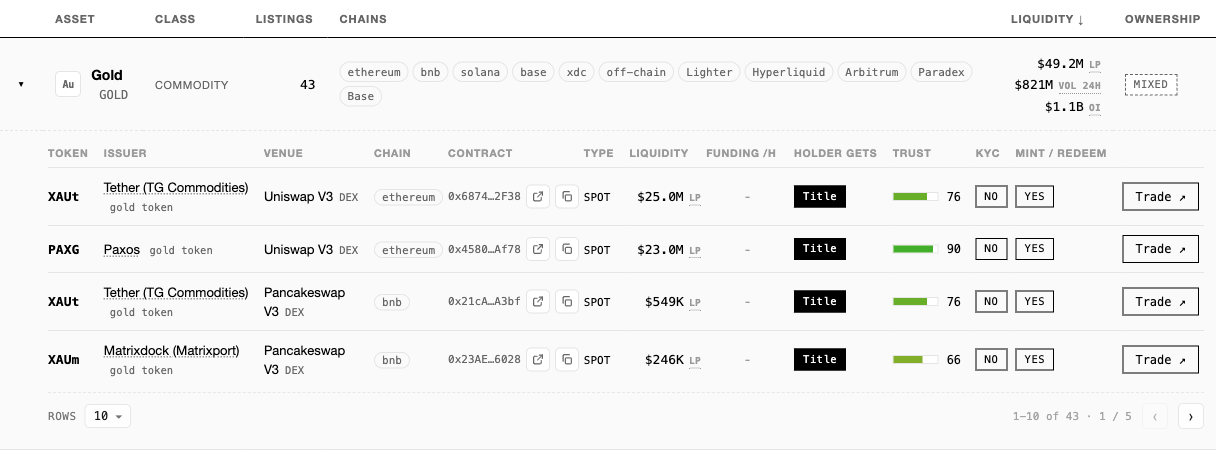Trade XAUt on Uniswap V3
The height and width of the screenshot is (450, 1216).
pos(1160,197)
